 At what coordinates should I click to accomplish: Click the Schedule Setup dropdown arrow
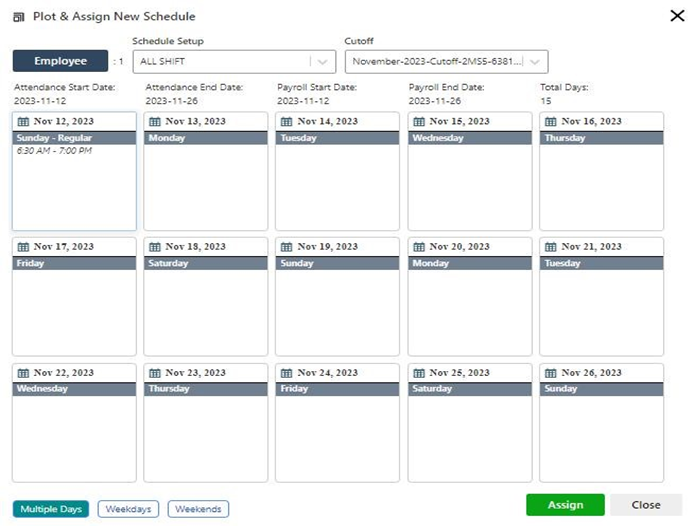pyautogui.click(x=321, y=62)
